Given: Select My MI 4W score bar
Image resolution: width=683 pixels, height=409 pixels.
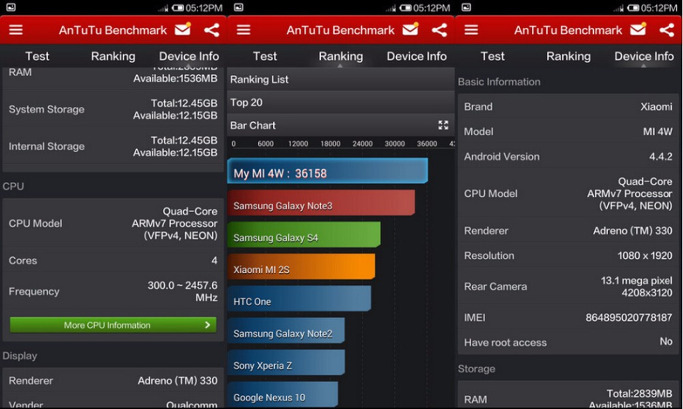Looking at the screenshot, I should coord(328,171).
